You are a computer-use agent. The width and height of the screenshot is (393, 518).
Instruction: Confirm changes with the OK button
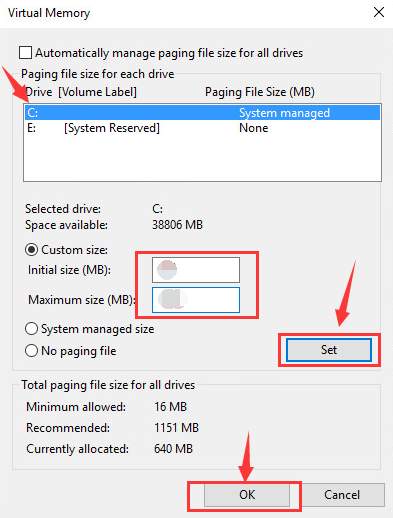[x=247, y=495]
